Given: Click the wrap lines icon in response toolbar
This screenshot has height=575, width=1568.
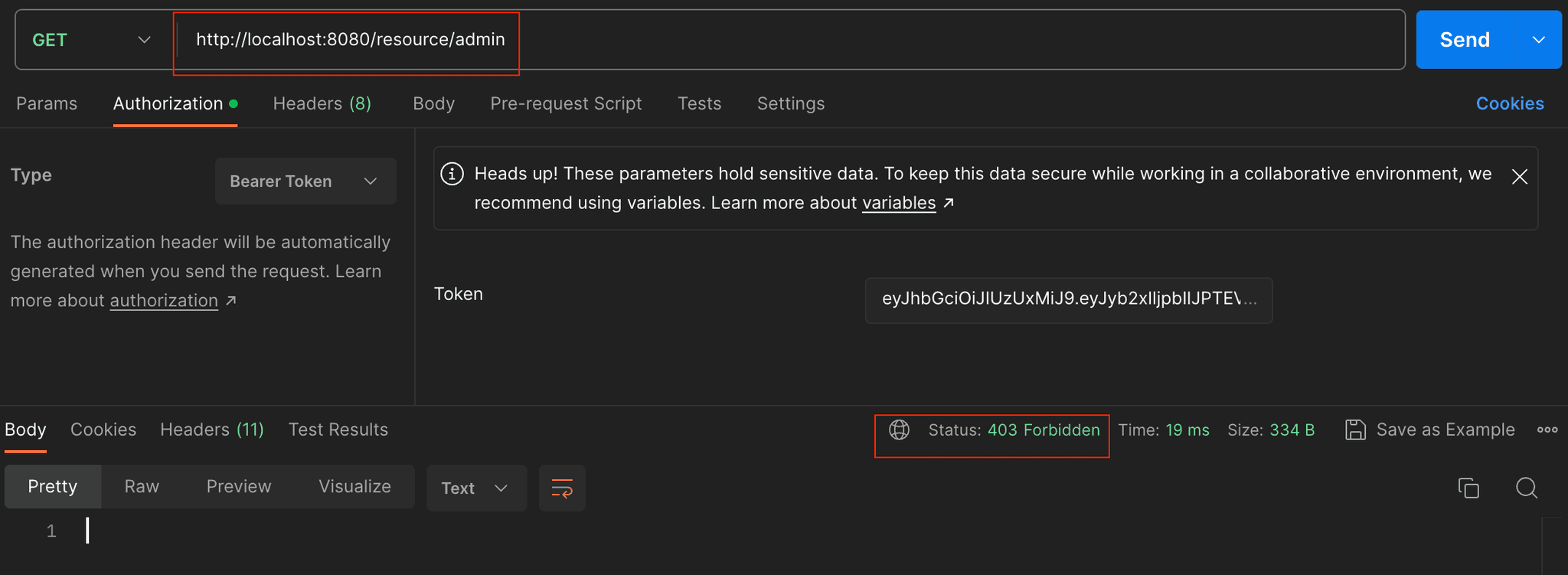Looking at the screenshot, I should [x=562, y=488].
